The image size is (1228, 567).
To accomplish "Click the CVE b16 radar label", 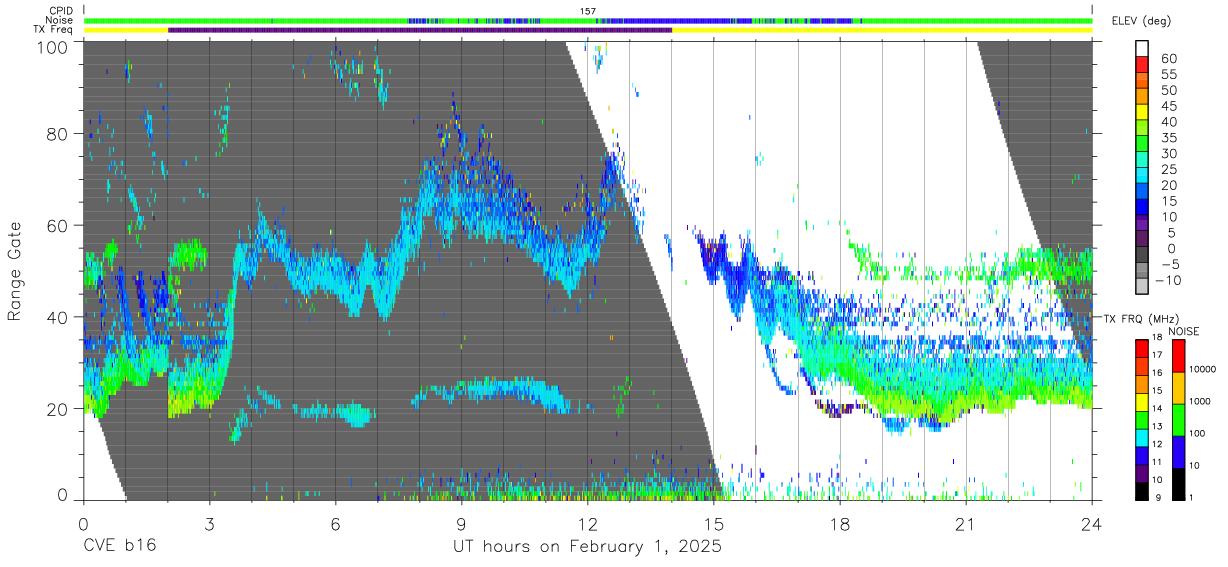I will point(118,547).
